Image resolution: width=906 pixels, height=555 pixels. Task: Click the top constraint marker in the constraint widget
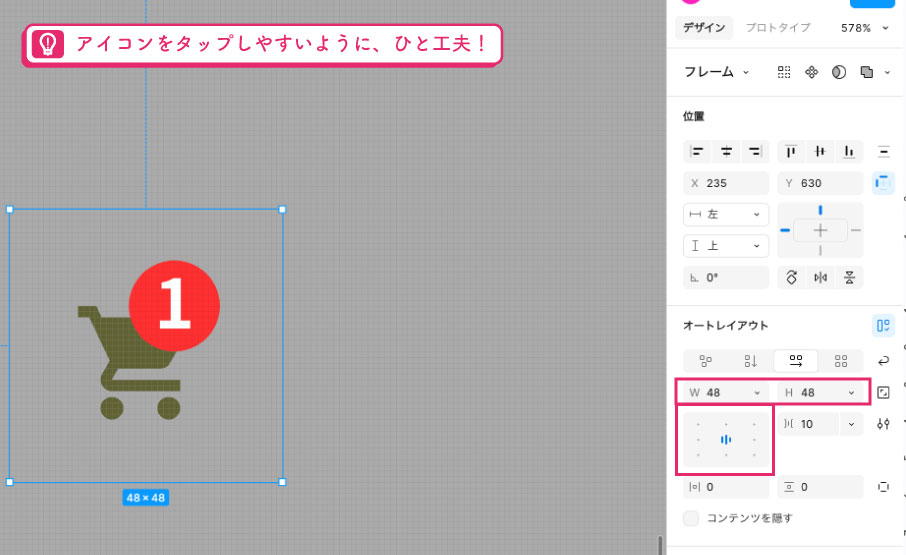[820, 210]
